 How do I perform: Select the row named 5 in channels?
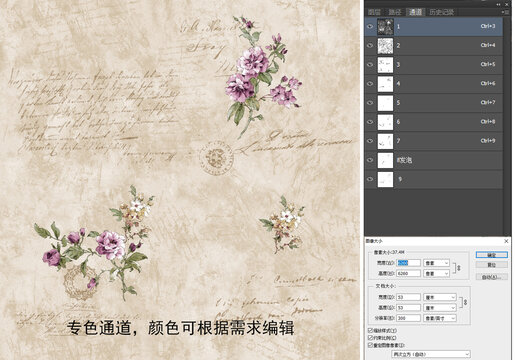434,103
